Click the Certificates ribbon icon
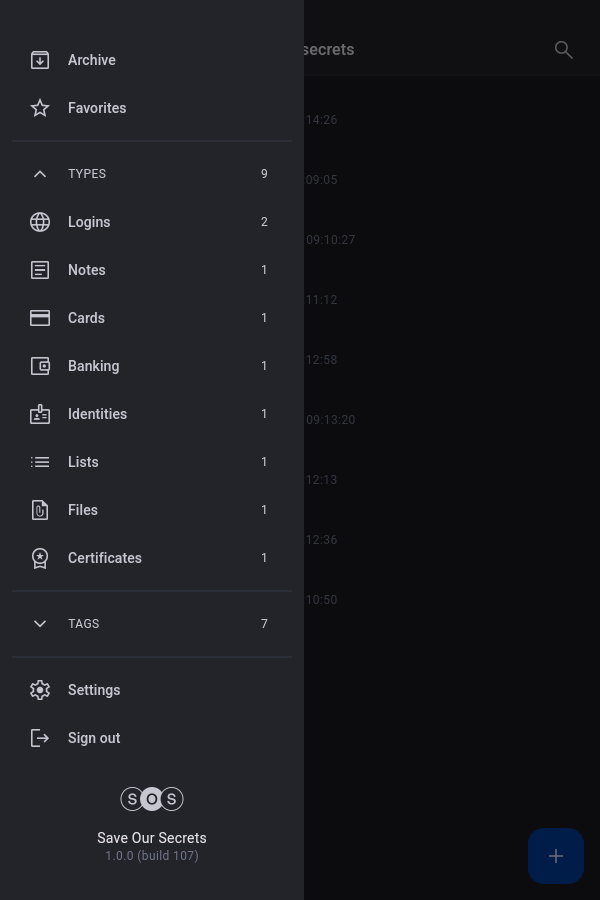Viewport: 600px width, 900px height. tap(40, 558)
